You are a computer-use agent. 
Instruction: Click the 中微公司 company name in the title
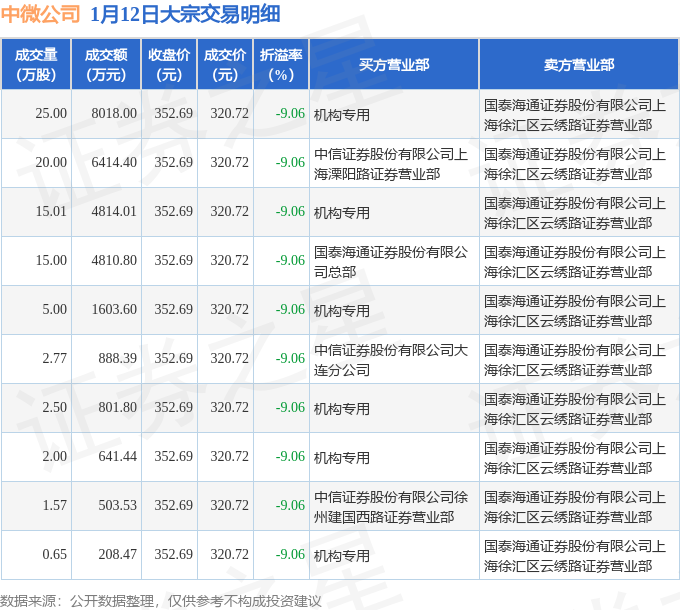coord(41,14)
